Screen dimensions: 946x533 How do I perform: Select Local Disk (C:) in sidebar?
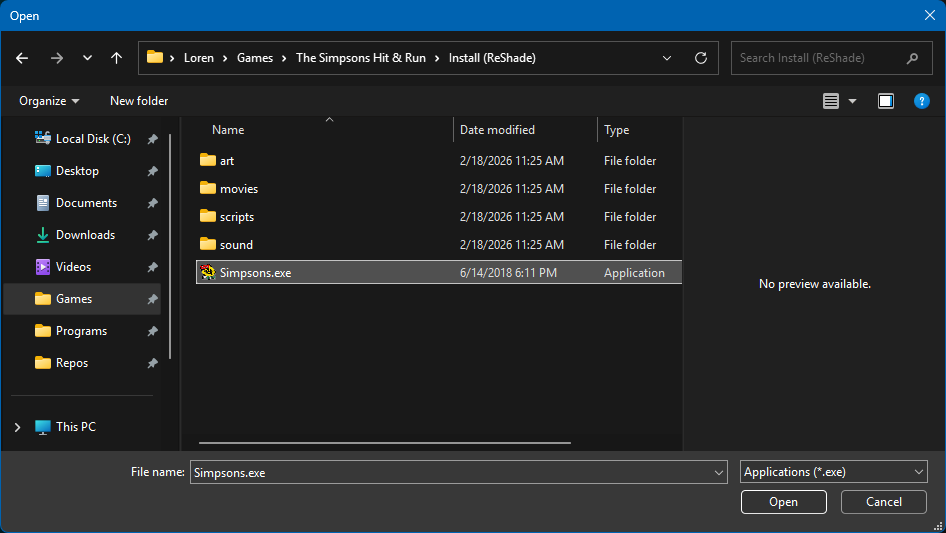[x=83, y=139]
